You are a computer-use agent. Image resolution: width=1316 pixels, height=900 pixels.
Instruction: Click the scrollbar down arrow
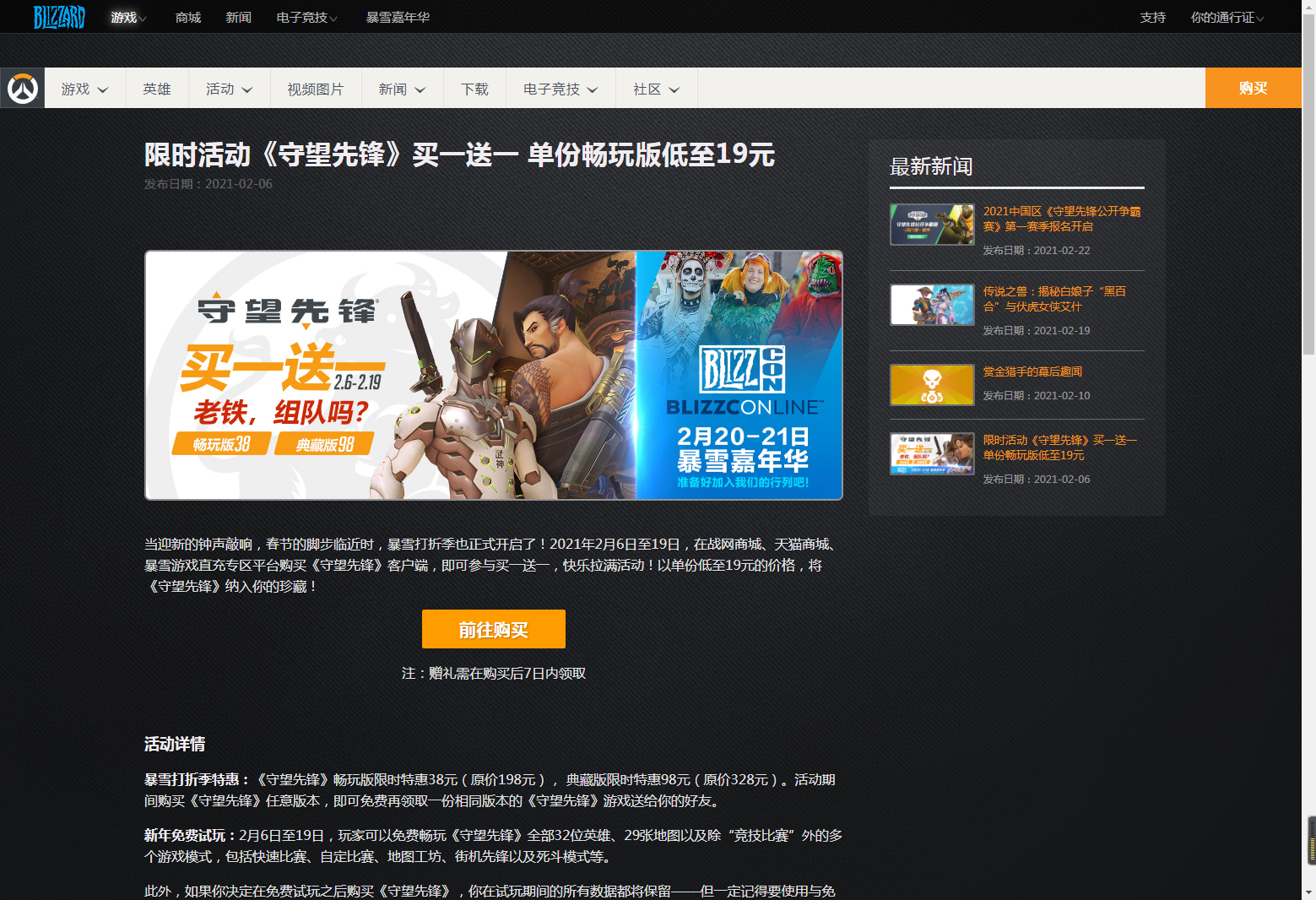coord(1308,892)
